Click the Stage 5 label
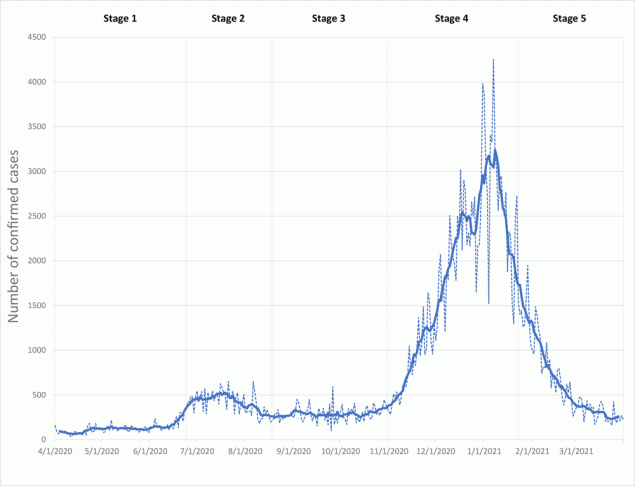635x486 pixels. pyautogui.click(x=569, y=18)
